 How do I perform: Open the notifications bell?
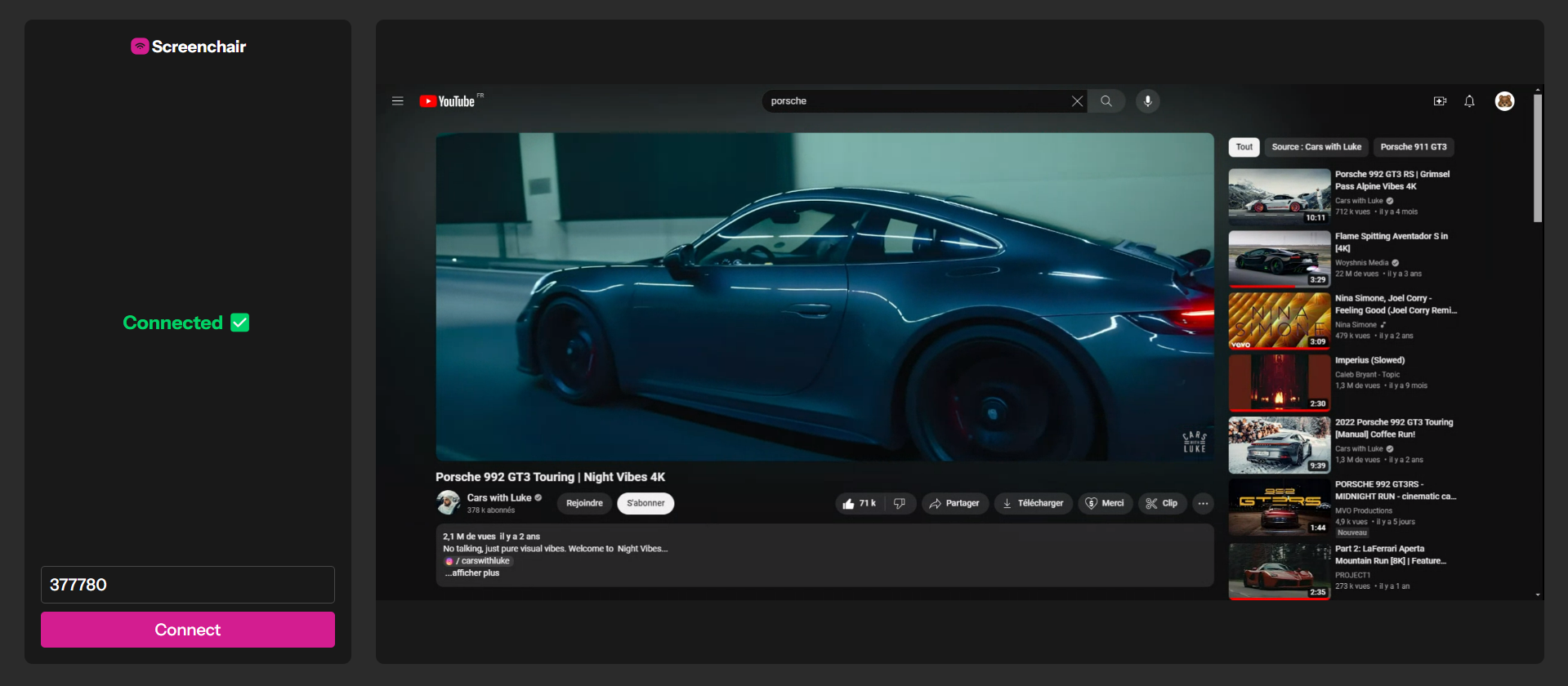pos(1469,101)
